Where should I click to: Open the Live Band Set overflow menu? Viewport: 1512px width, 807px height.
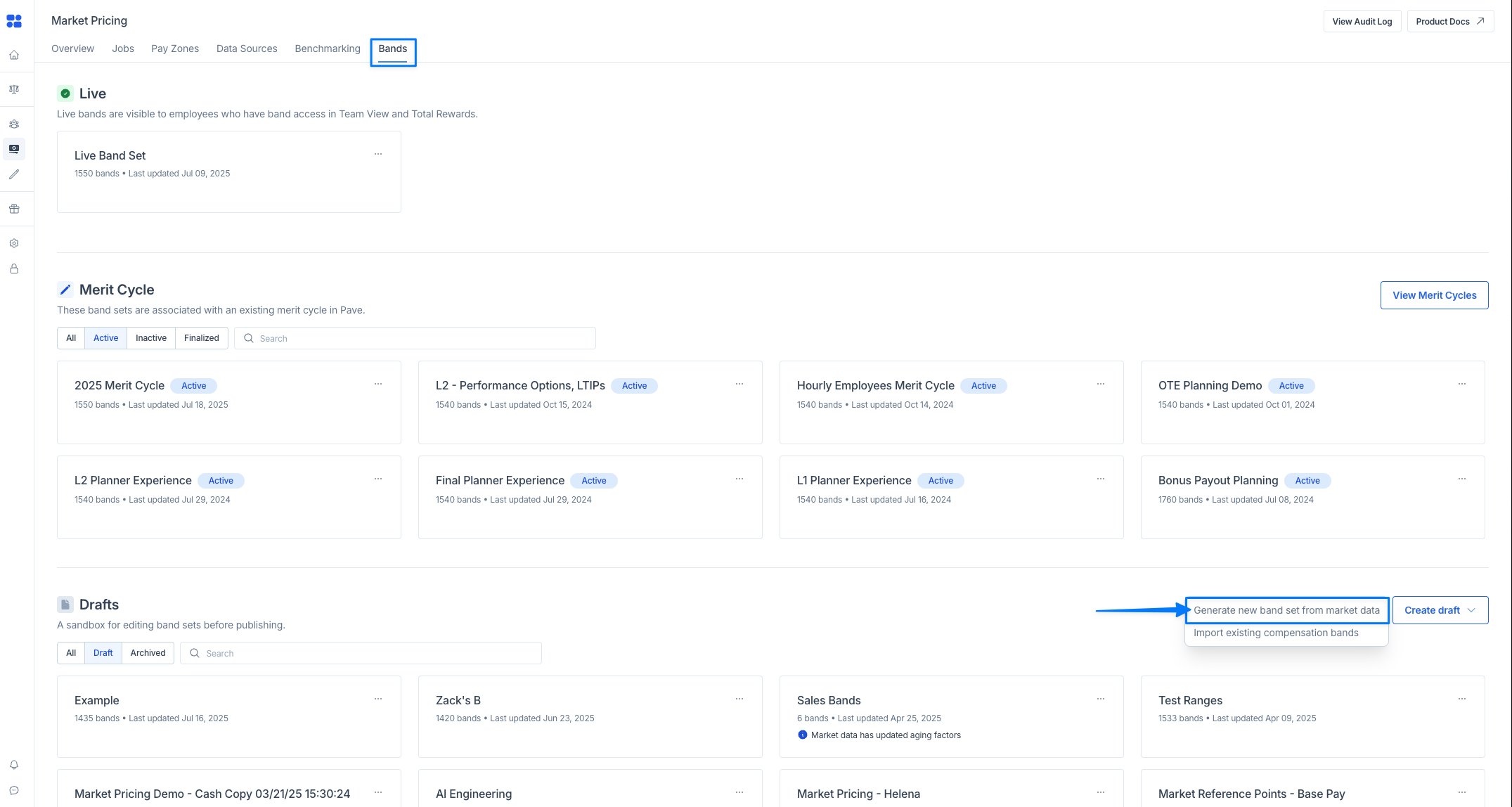pyautogui.click(x=378, y=153)
